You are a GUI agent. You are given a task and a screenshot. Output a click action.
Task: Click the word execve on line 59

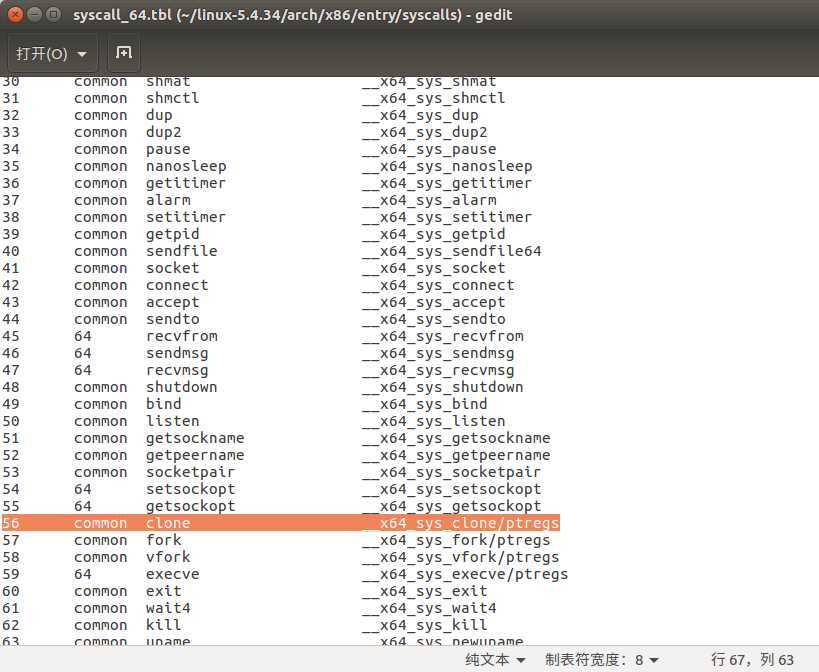click(x=172, y=574)
